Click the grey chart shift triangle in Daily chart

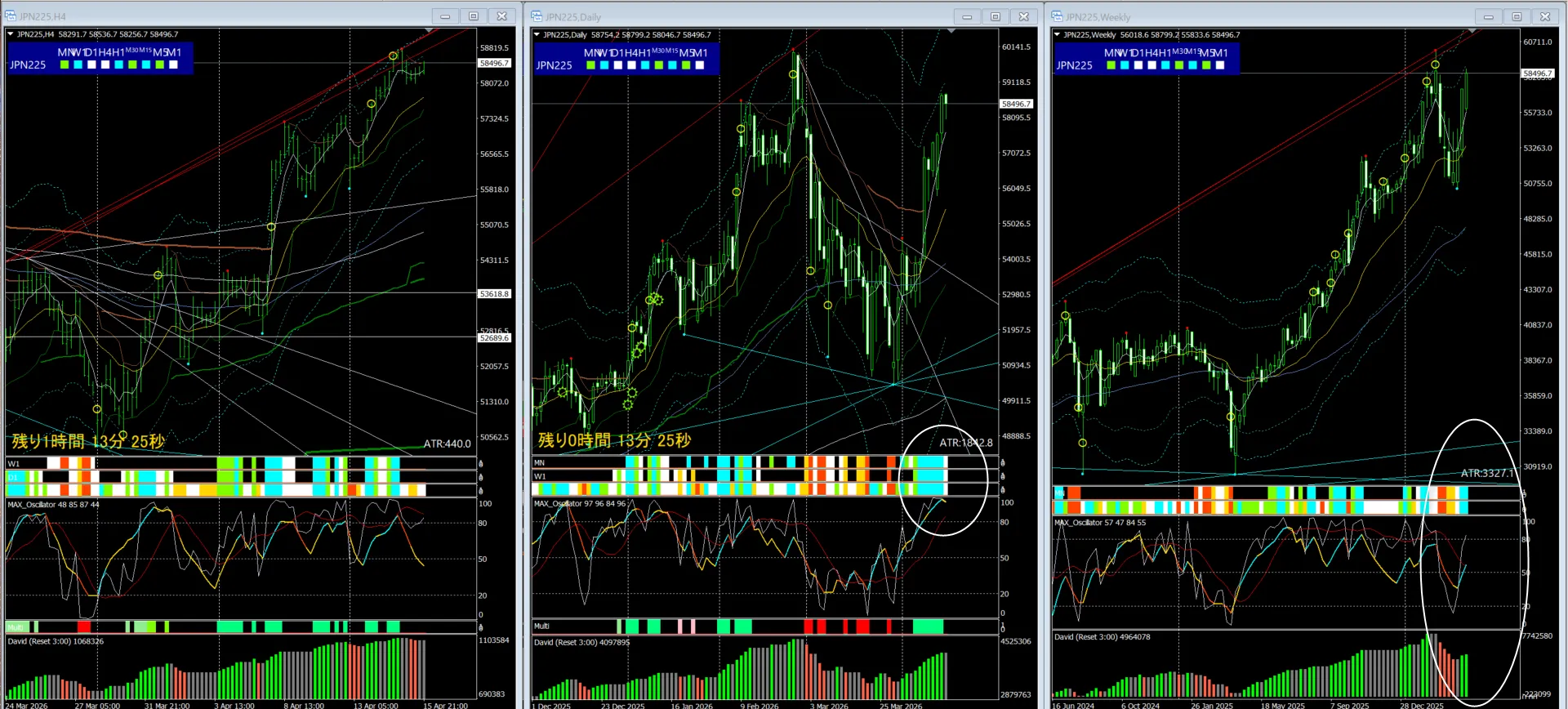[x=951, y=32]
